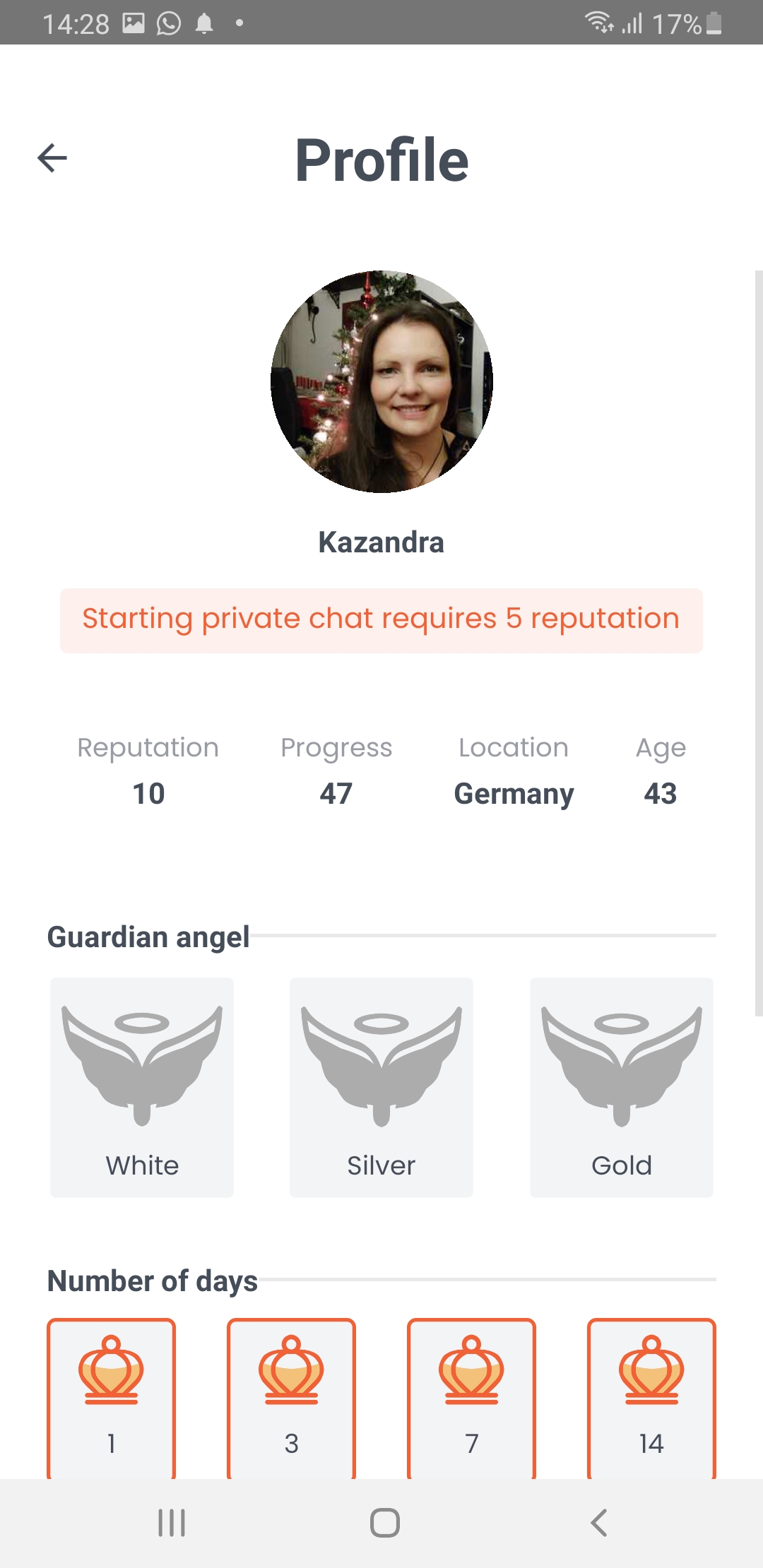
Task: Tap the back arrow in Profile header
Action: 52,158
